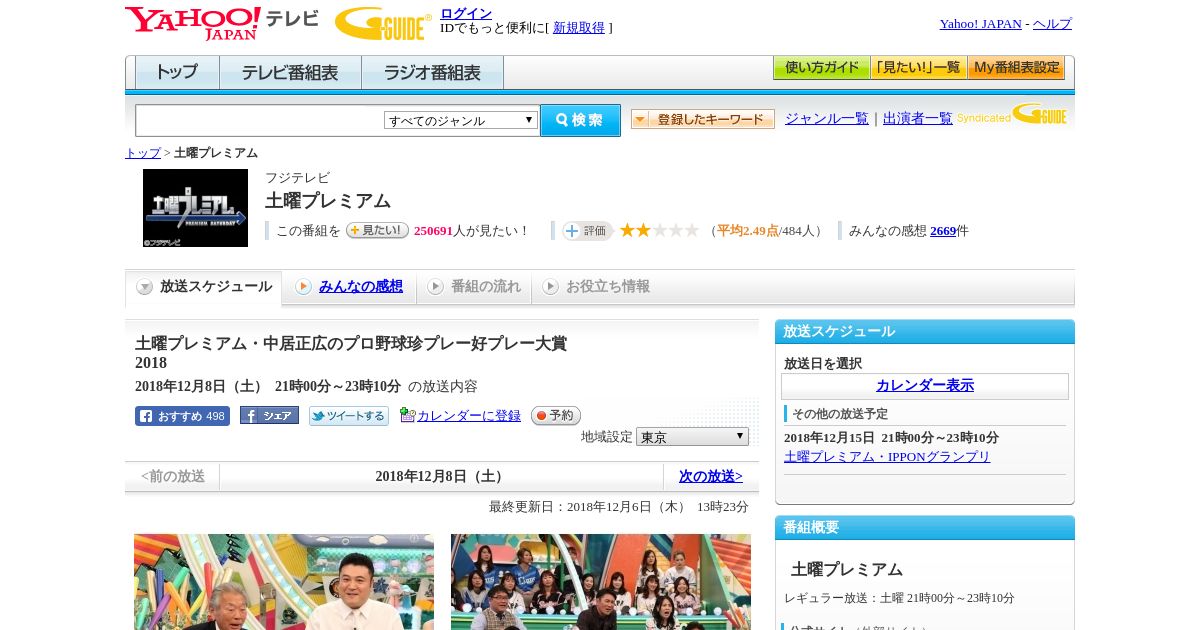Add via カレンダーに登録 link
Image resolution: width=1200 pixels, height=630 pixels.
pyautogui.click(x=469, y=416)
